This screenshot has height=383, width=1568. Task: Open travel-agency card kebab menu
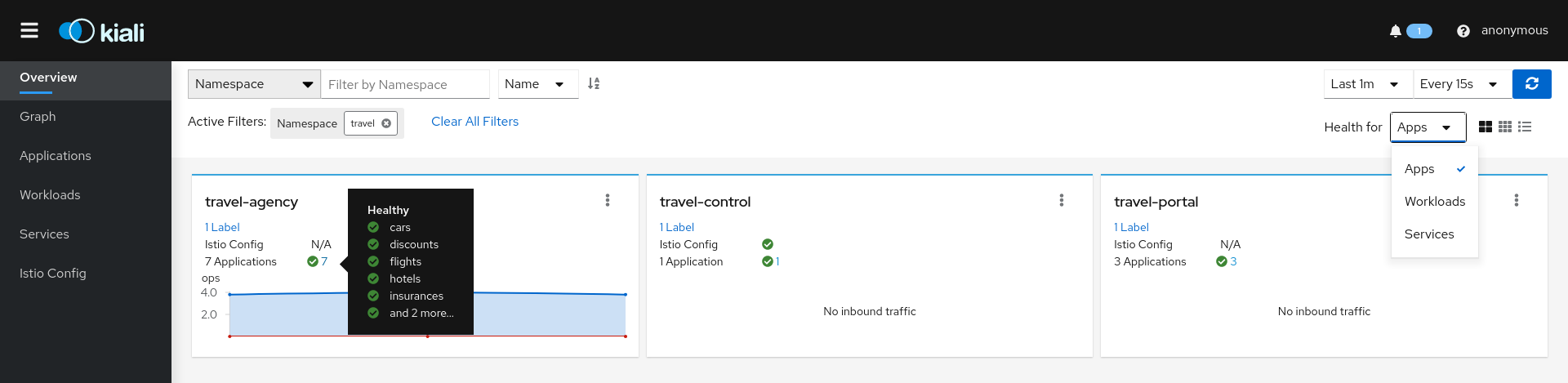tap(607, 200)
